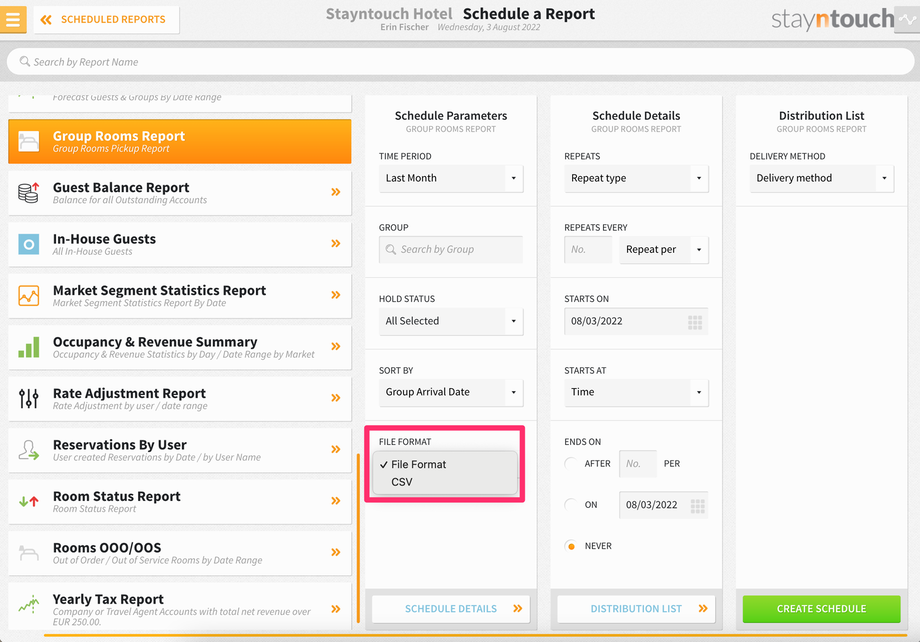Click the Rooms OOO/OOS title
Image resolution: width=920 pixels, height=642 pixels.
point(107,548)
